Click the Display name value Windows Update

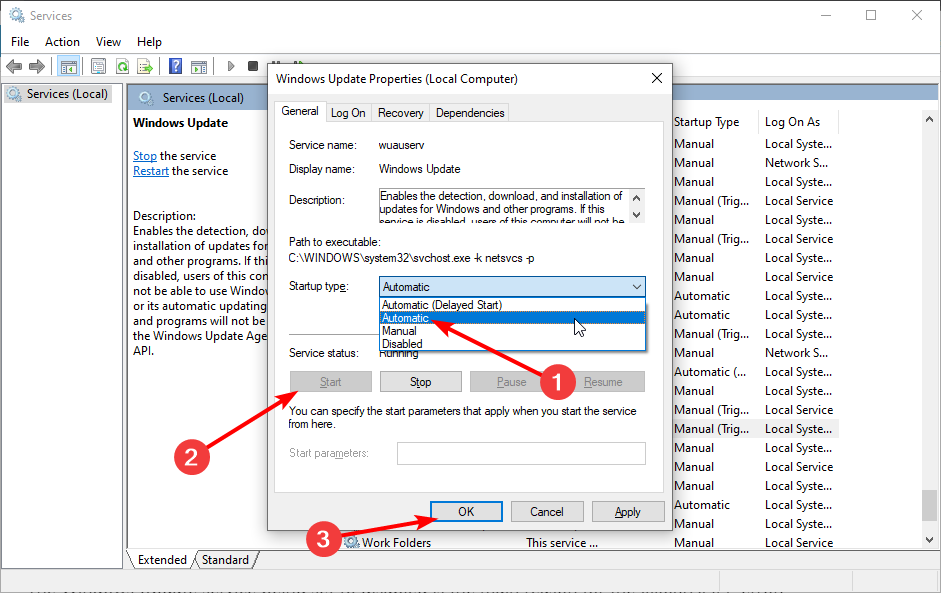[419, 169]
